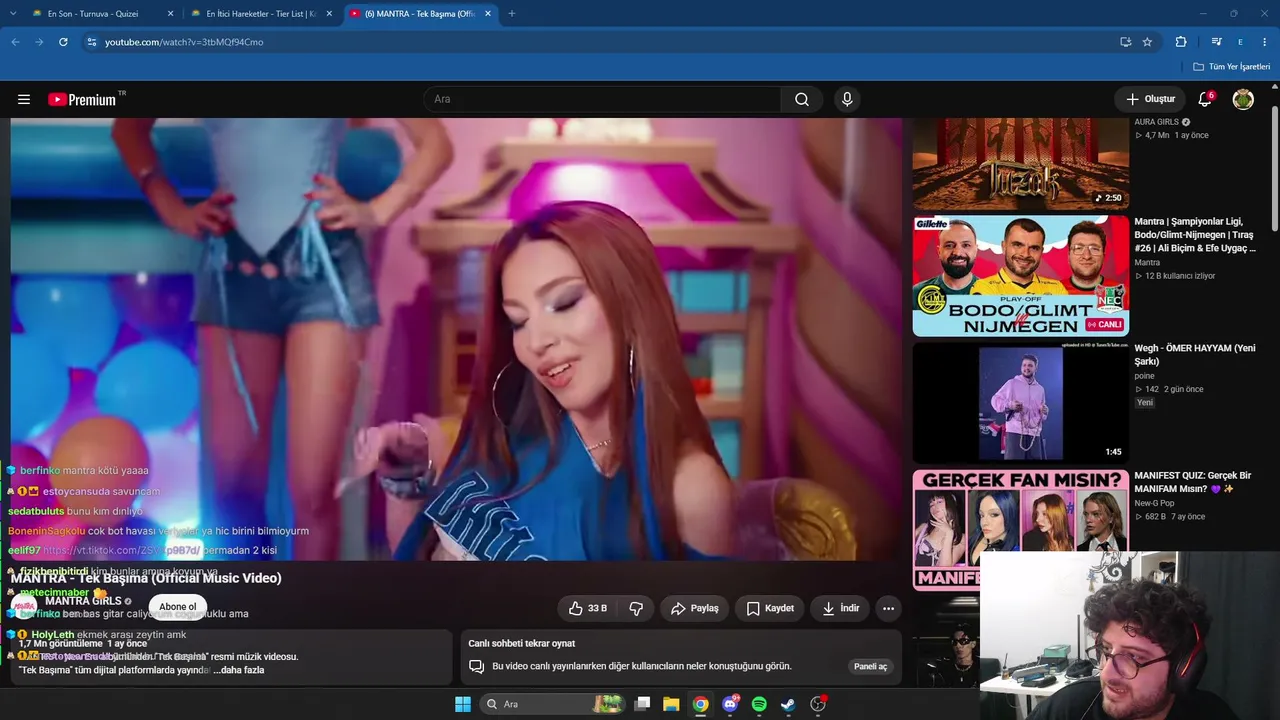1280x720 pixels.
Task: Dislike the video with the thumbs-down
Action: [x=636, y=608]
